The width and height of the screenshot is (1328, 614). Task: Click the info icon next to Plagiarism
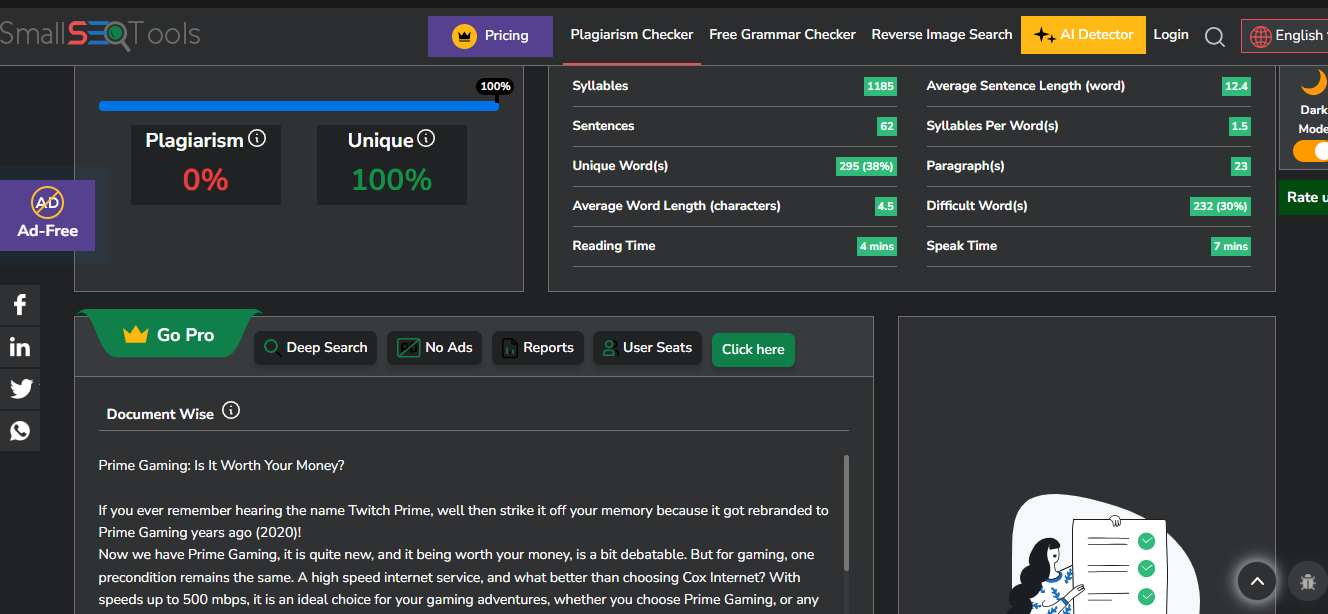click(257, 138)
